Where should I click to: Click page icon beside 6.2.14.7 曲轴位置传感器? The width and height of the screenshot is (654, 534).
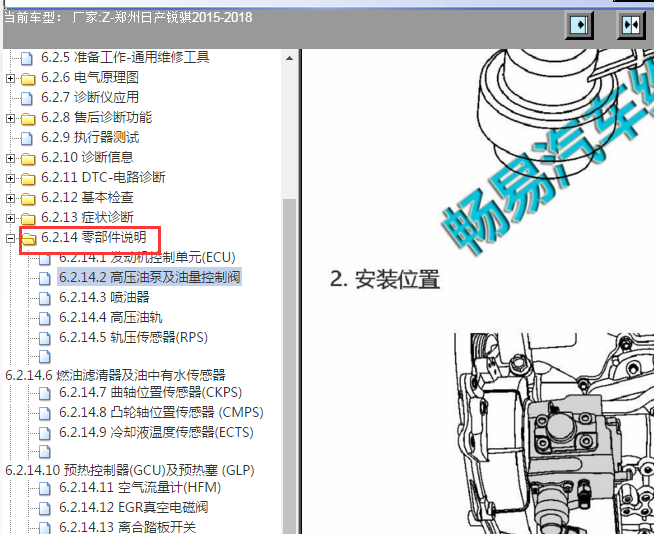click(x=45, y=393)
